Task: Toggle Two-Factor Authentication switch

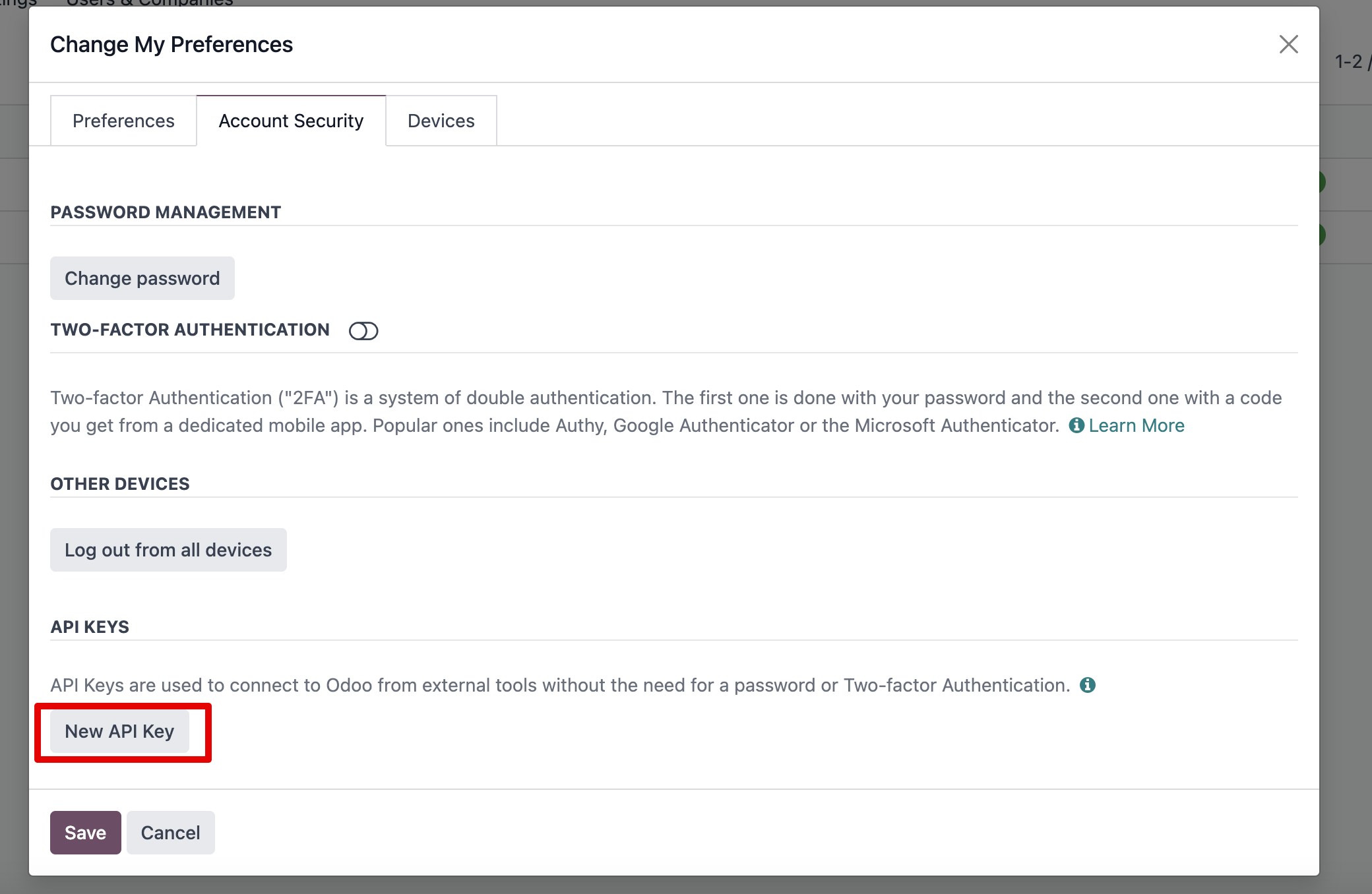Action: pos(363,330)
